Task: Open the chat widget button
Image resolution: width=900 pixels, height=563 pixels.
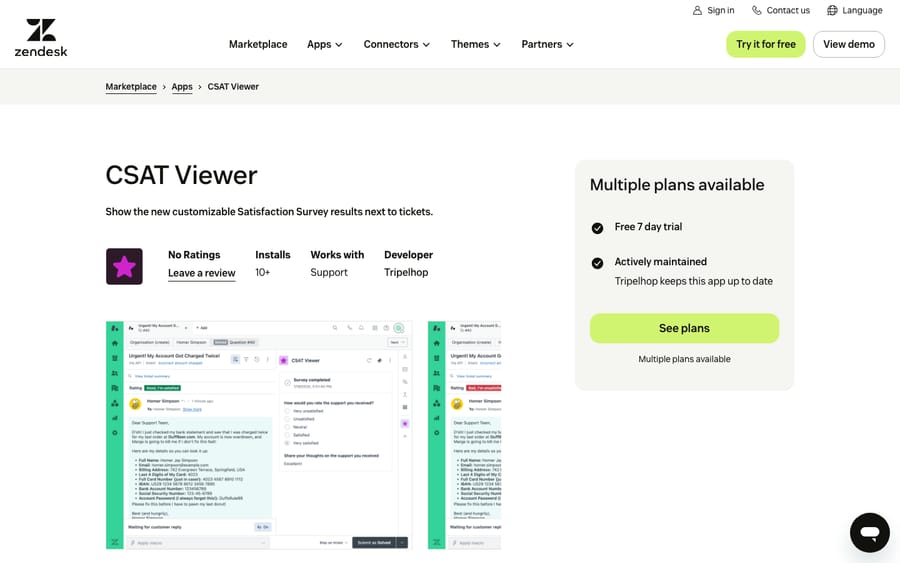Action: [x=870, y=533]
